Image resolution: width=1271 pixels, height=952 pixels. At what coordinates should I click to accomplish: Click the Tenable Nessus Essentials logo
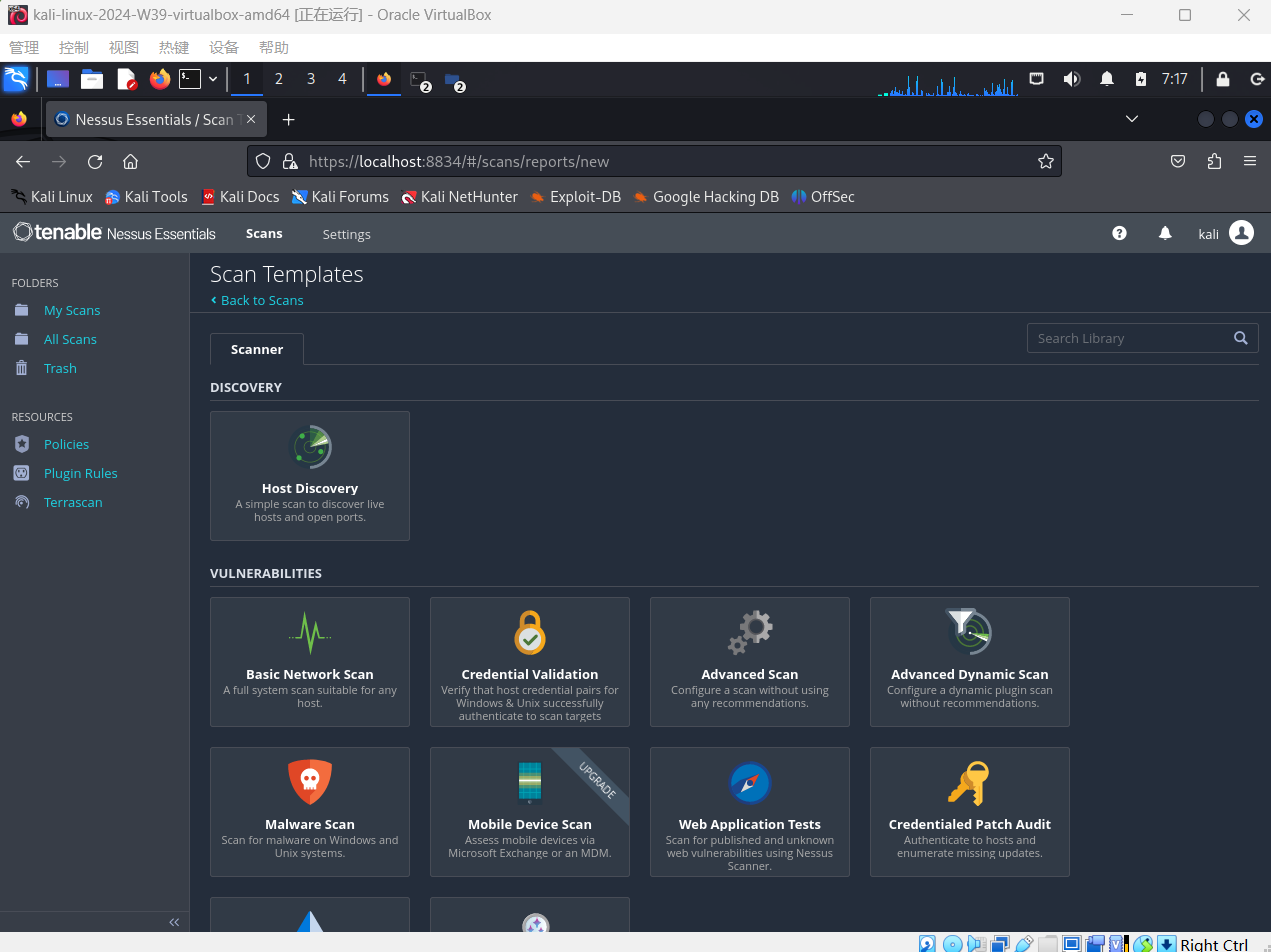click(114, 233)
